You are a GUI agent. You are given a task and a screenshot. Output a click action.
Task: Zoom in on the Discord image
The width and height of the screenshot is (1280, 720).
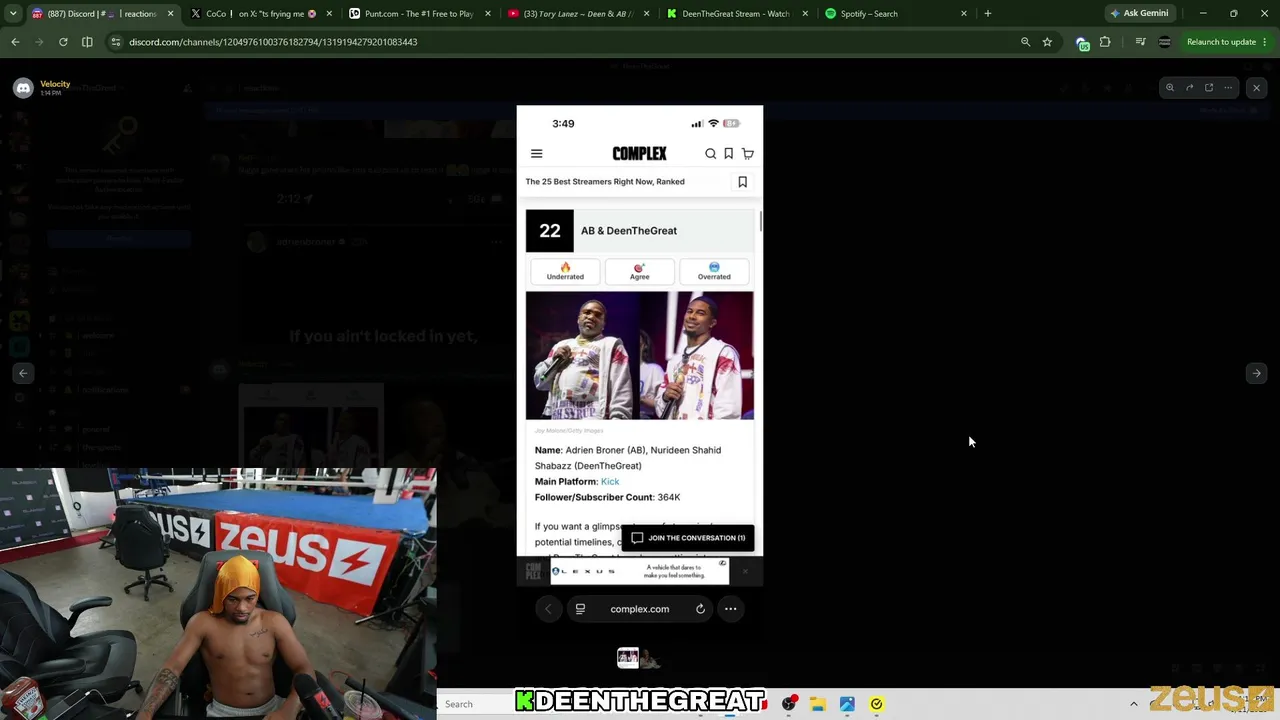pyautogui.click(x=1170, y=88)
